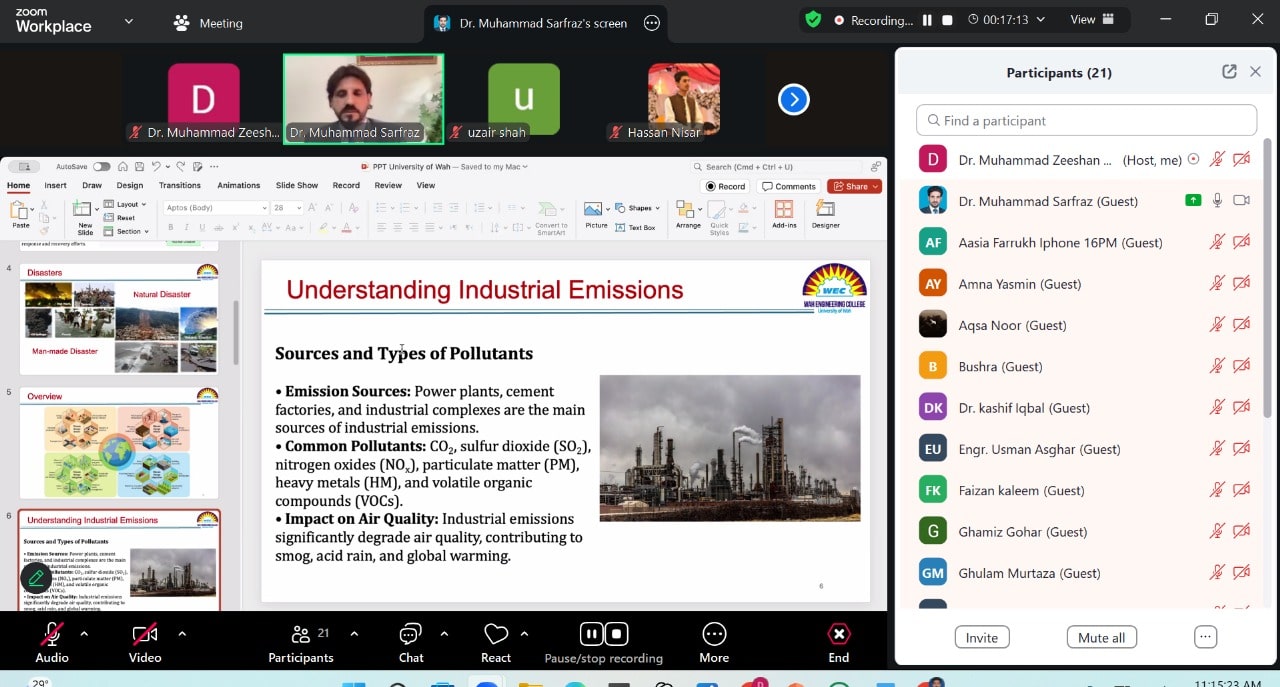Open the Slide Show tab
This screenshot has height=687, width=1280.
pyautogui.click(x=297, y=185)
